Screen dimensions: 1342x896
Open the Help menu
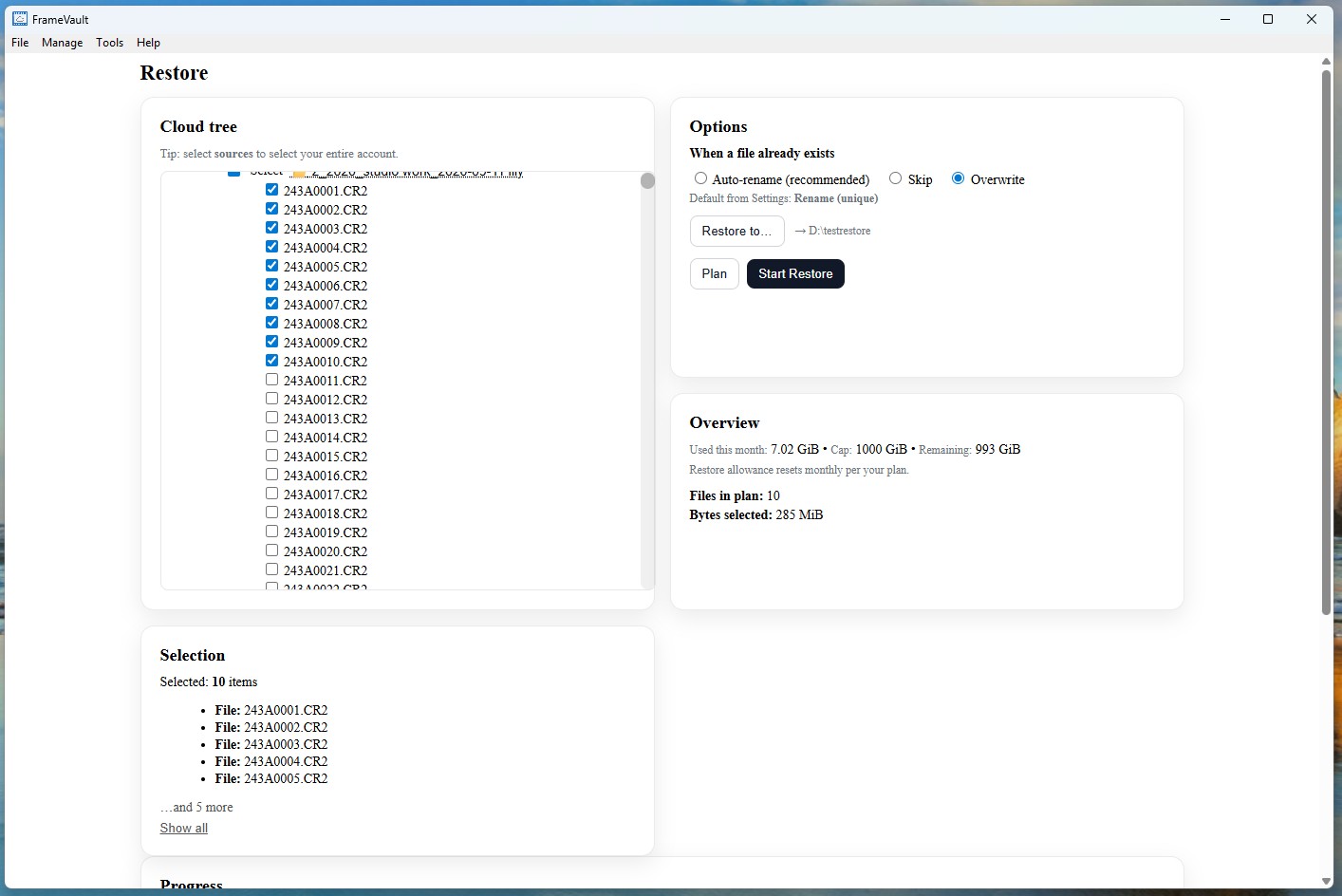point(148,42)
